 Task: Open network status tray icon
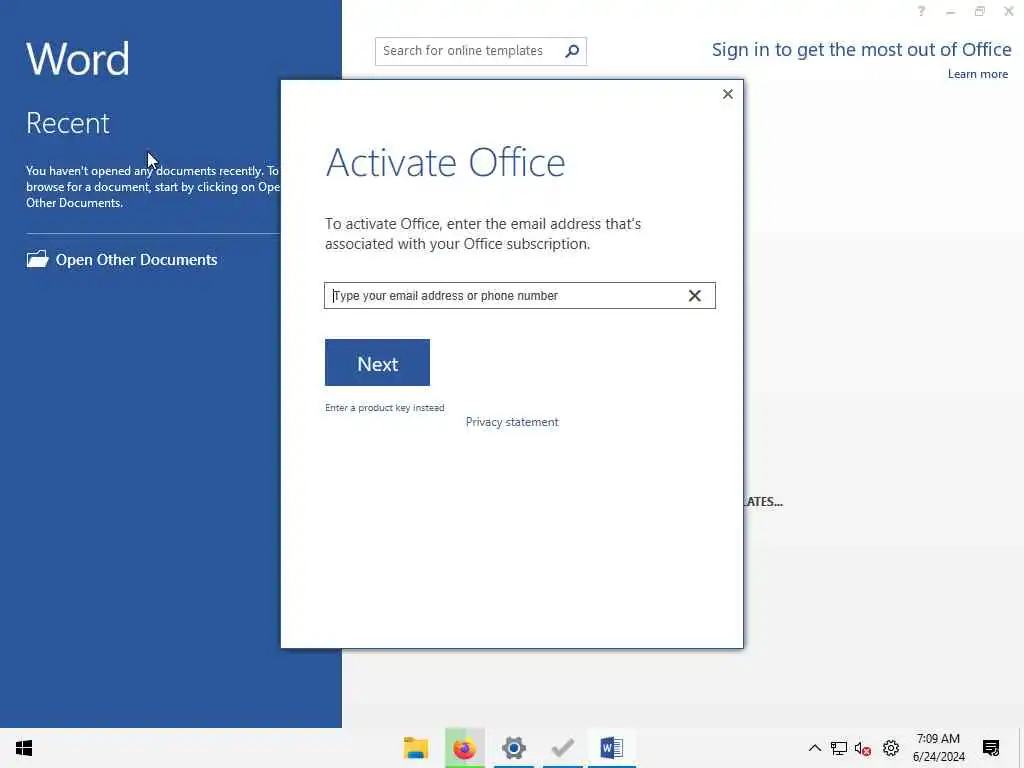[x=839, y=748]
